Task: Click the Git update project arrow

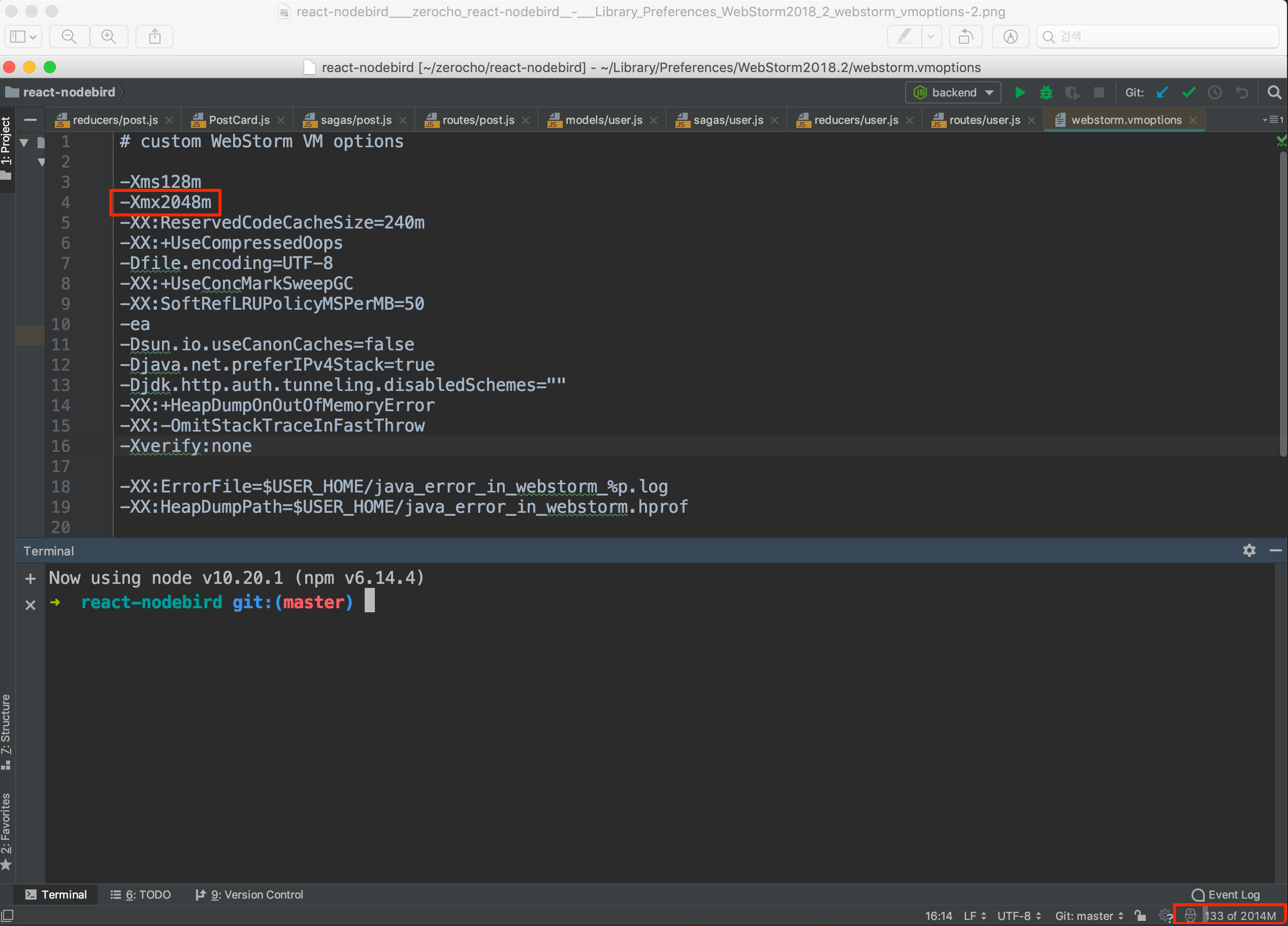Action: click(1162, 92)
